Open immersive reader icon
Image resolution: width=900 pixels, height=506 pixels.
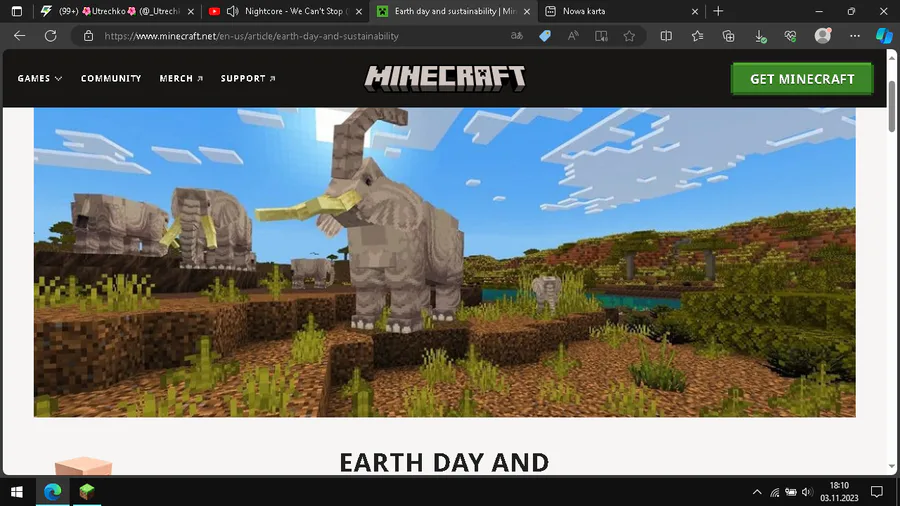tap(601, 36)
